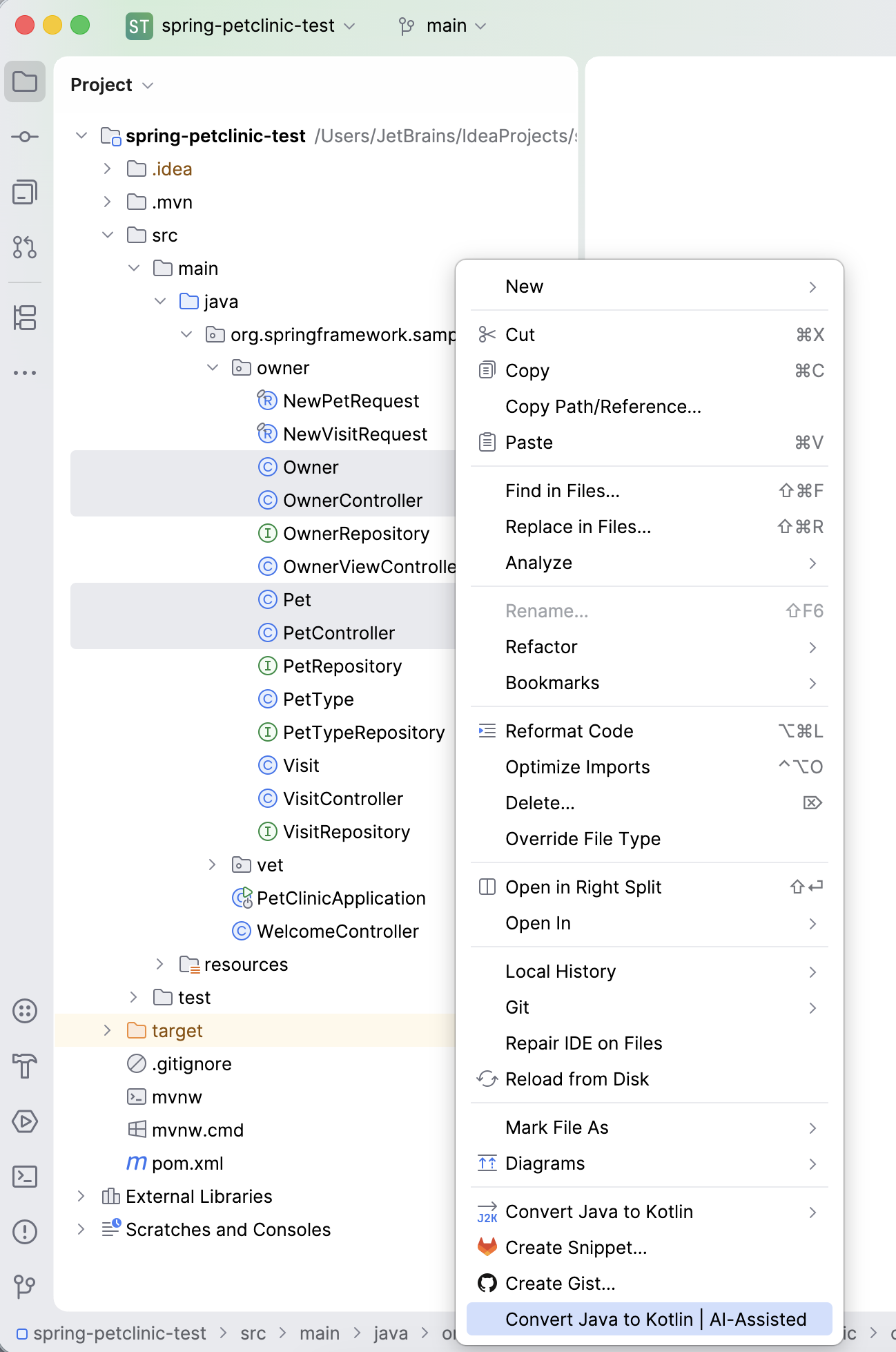Collapse the src folder
The height and width of the screenshot is (1352, 896).
point(108,235)
